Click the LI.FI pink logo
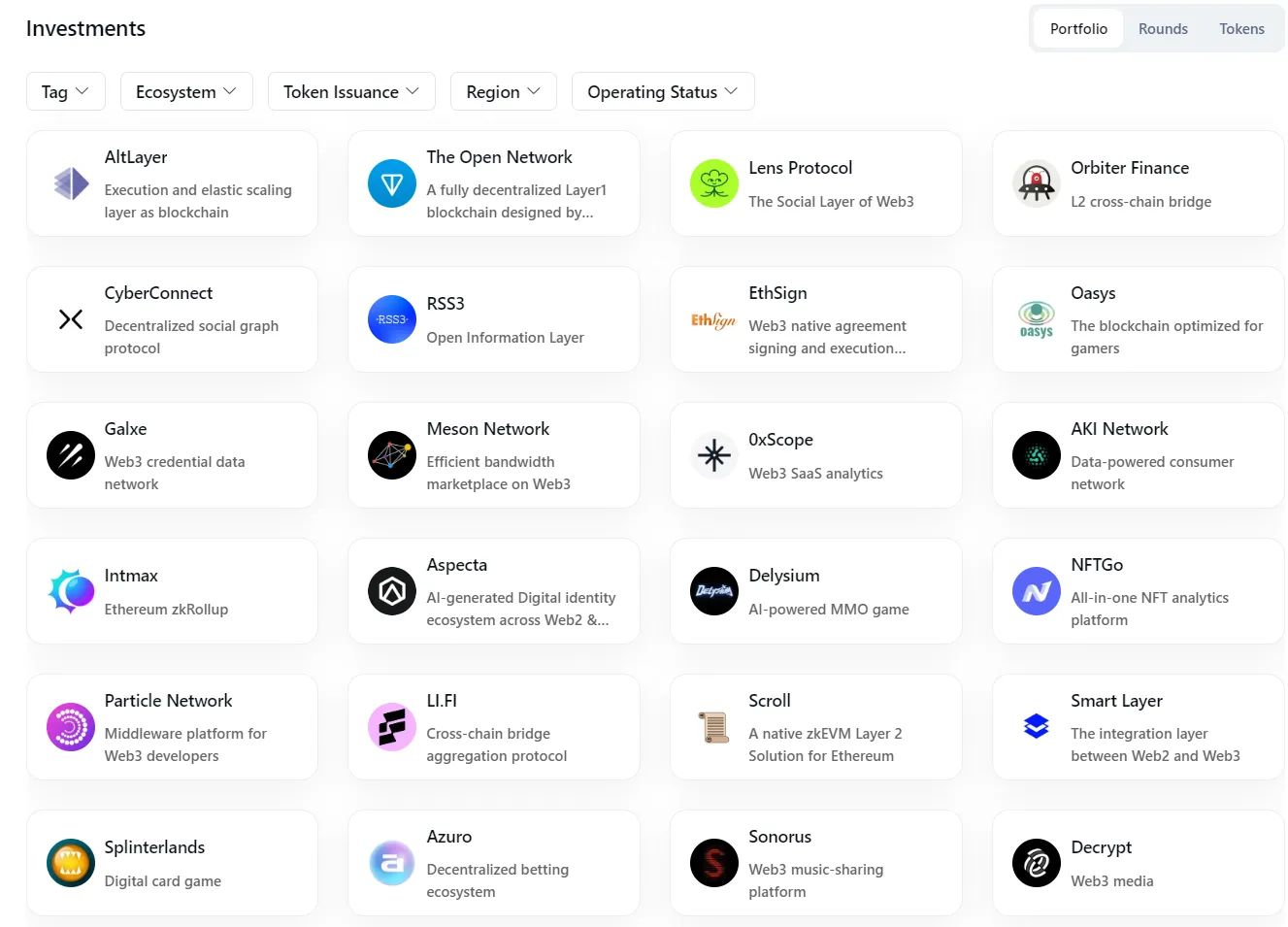The image size is (1288, 927). tap(392, 727)
